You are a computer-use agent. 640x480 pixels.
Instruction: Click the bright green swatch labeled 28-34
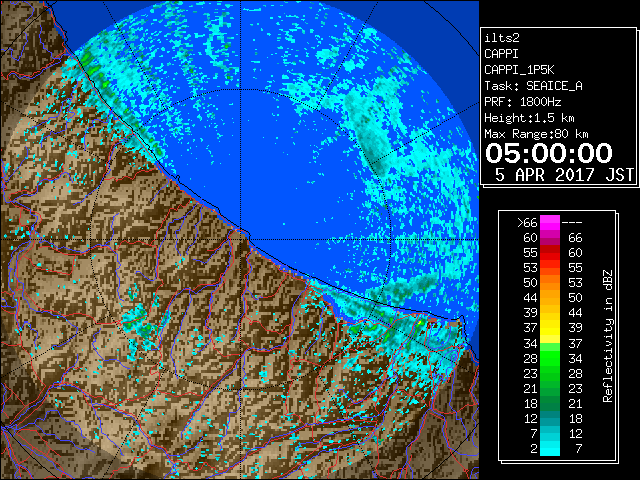(550, 358)
